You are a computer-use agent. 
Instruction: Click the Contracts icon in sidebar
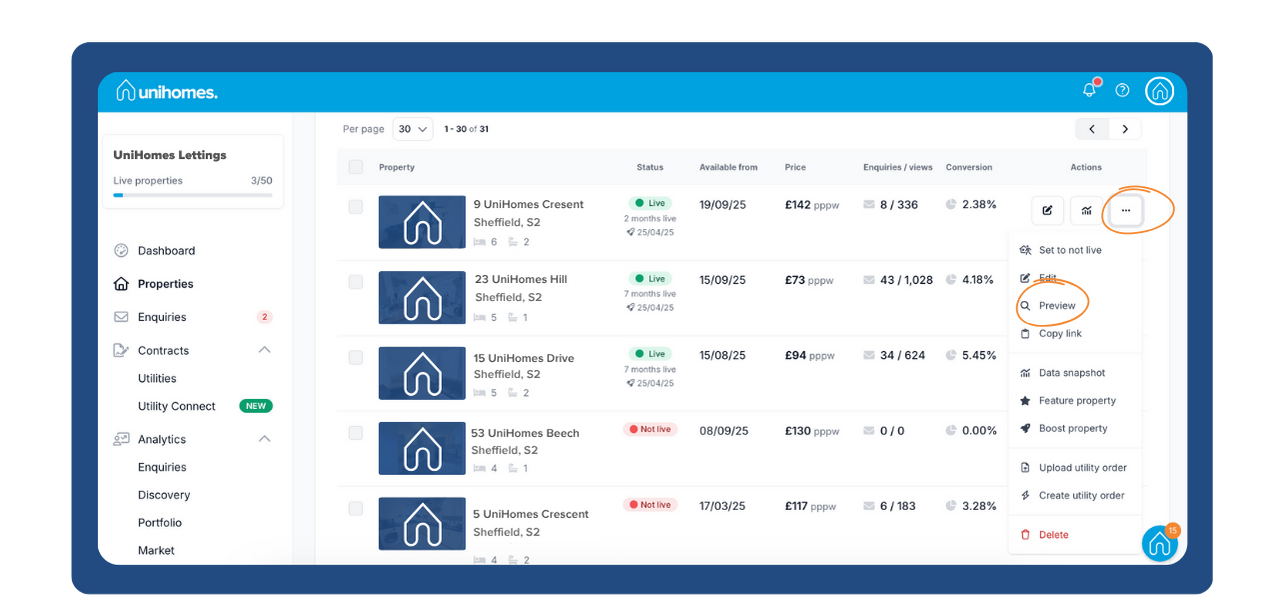121,350
